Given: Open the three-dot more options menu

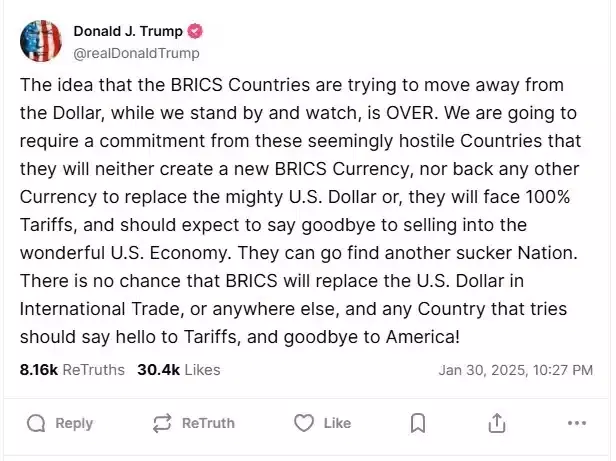Looking at the screenshot, I should tap(576, 423).
